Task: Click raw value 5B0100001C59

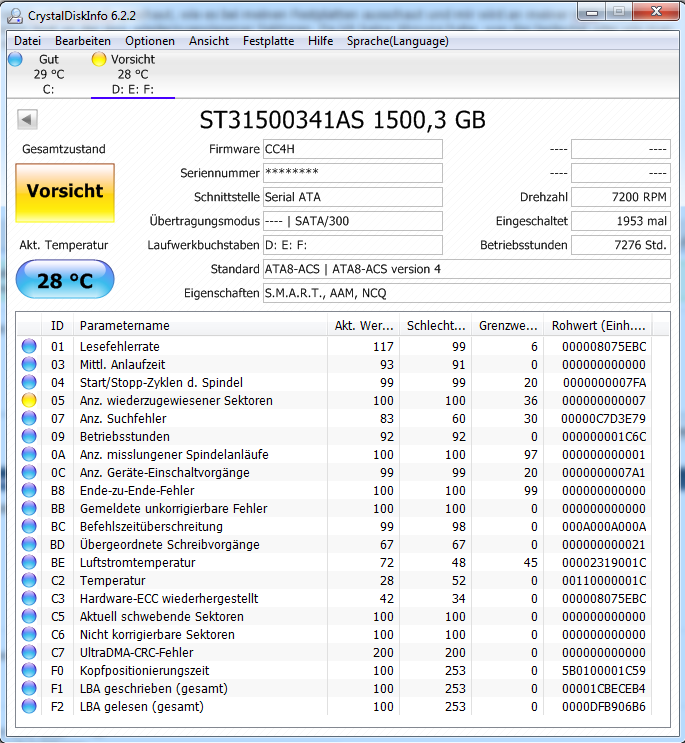Action: 604,671
